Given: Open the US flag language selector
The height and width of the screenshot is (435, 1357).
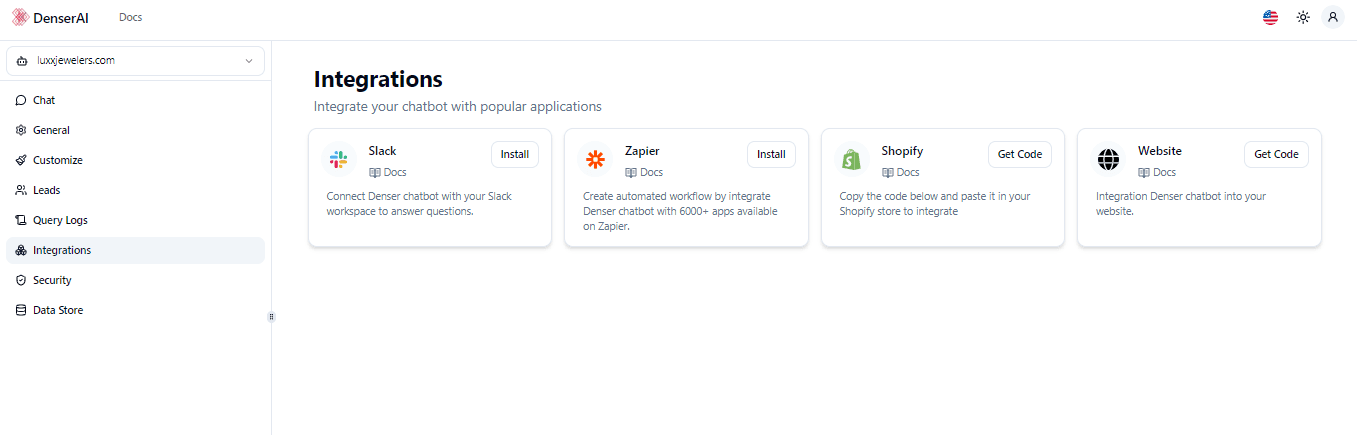Looking at the screenshot, I should click(x=1270, y=17).
